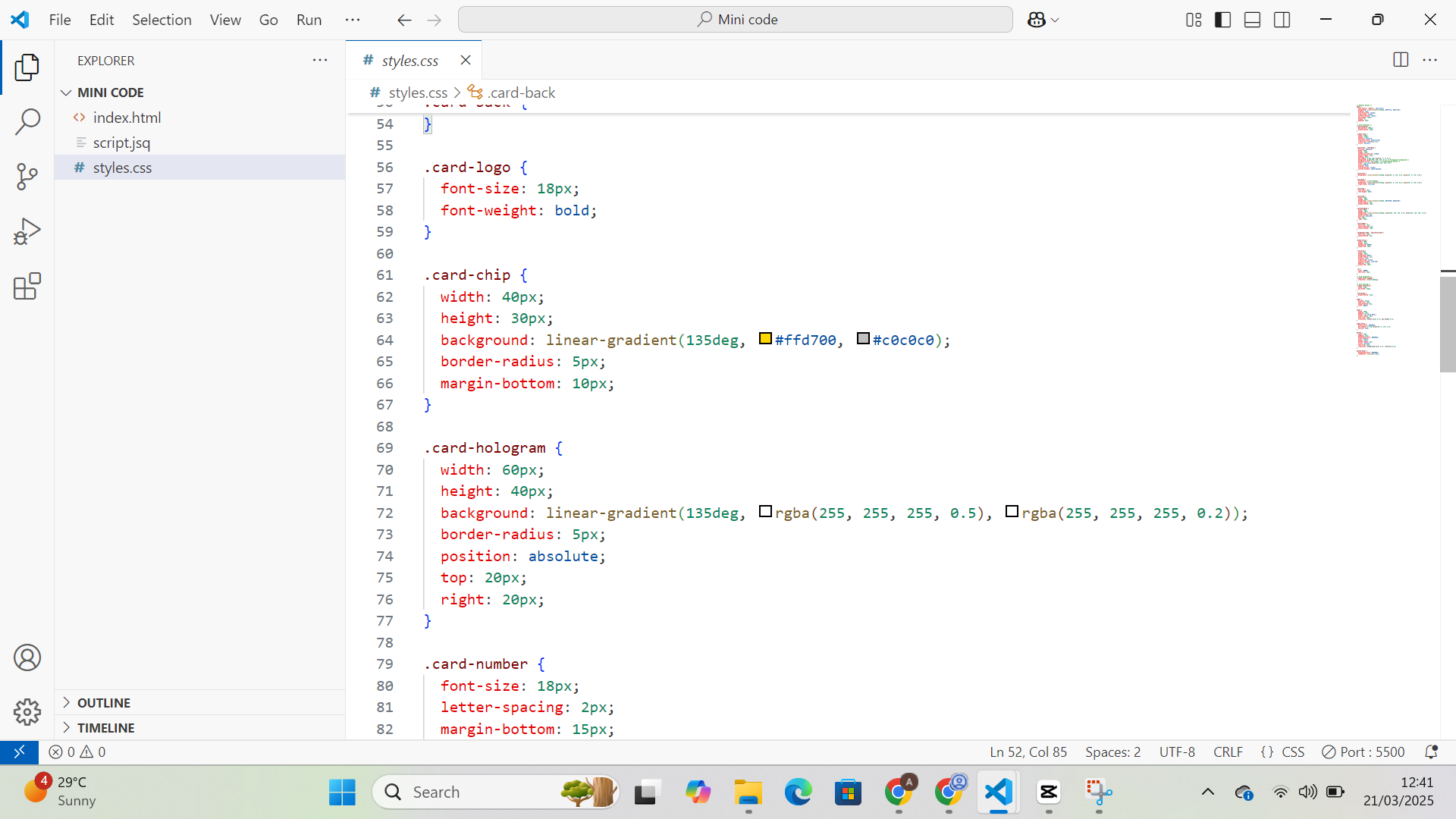The image size is (1456, 819).
Task: Click the Split Editor Right icon
Action: (1401, 60)
